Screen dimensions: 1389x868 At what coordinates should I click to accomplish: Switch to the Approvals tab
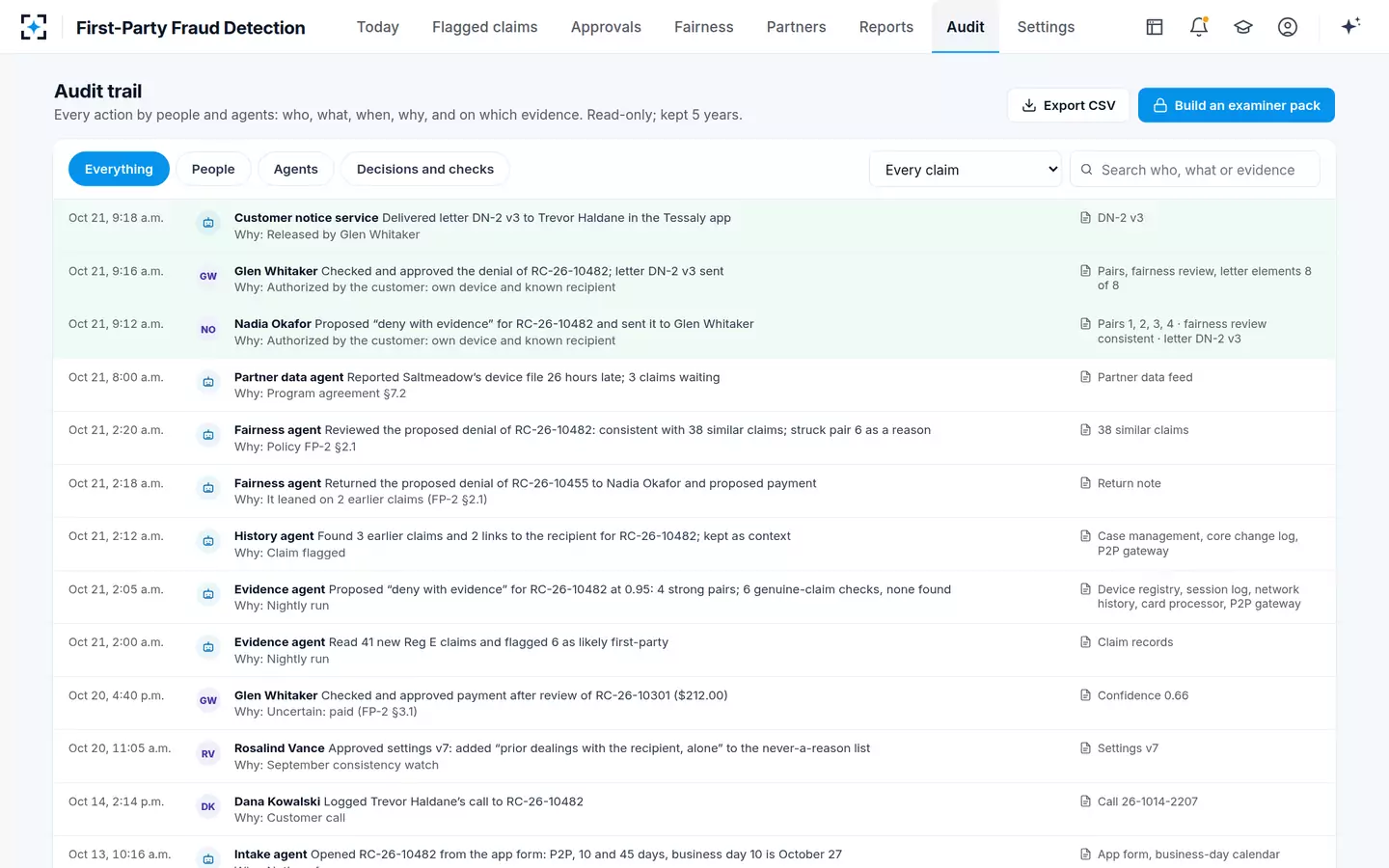click(606, 27)
